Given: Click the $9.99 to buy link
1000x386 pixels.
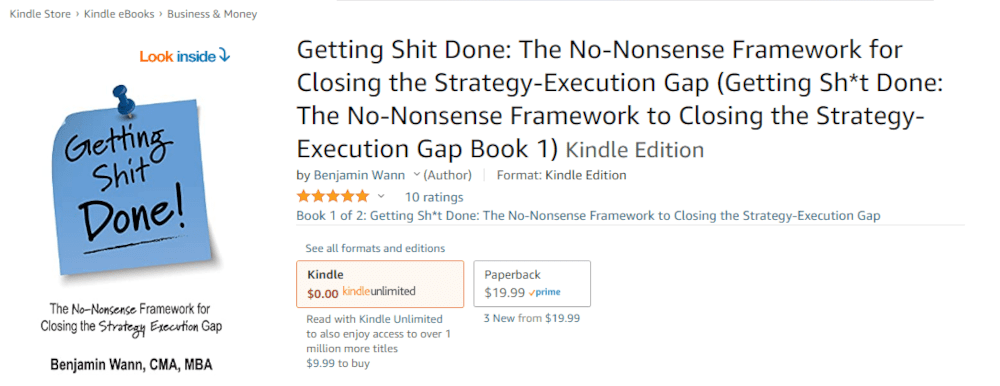Looking at the screenshot, I should click(338, 364).
